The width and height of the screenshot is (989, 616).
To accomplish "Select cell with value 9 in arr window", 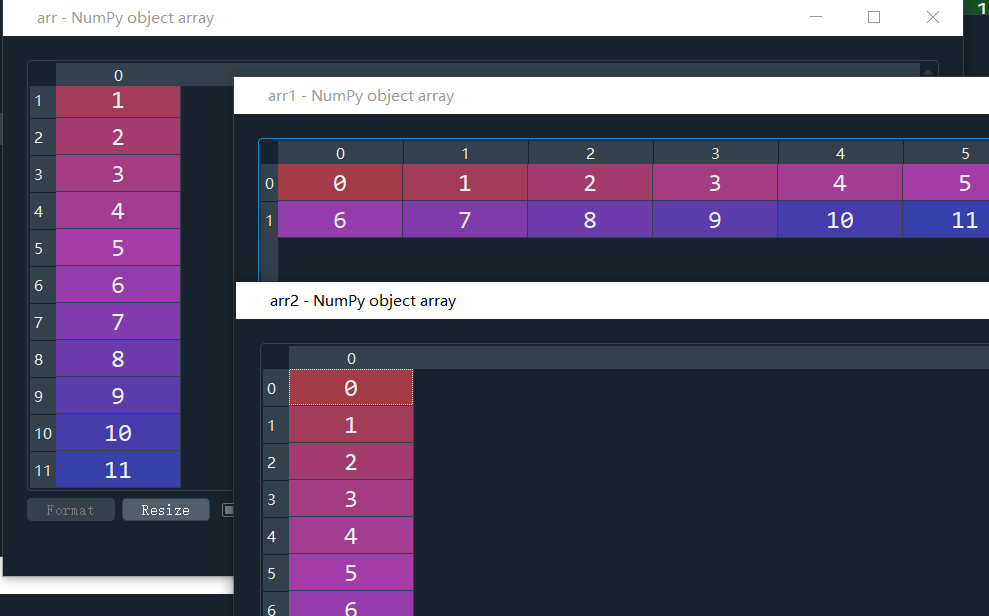I will click(118, 396).
